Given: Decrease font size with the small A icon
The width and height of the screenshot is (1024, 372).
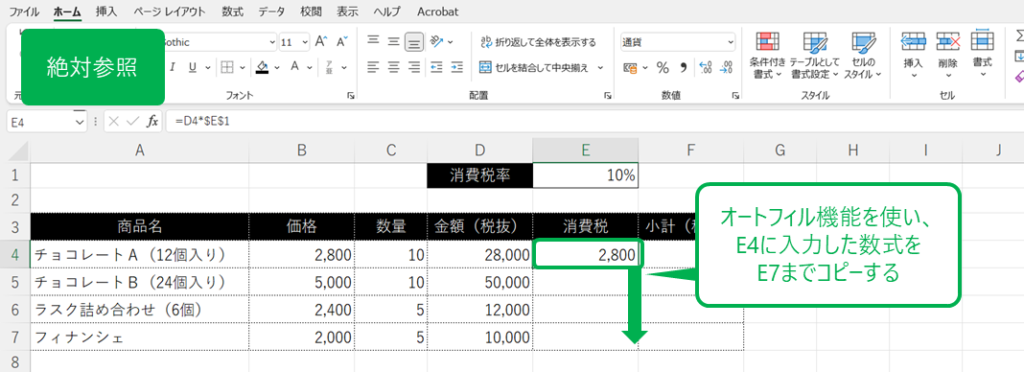Looking at the screenshot, I should tap(342, 42).
